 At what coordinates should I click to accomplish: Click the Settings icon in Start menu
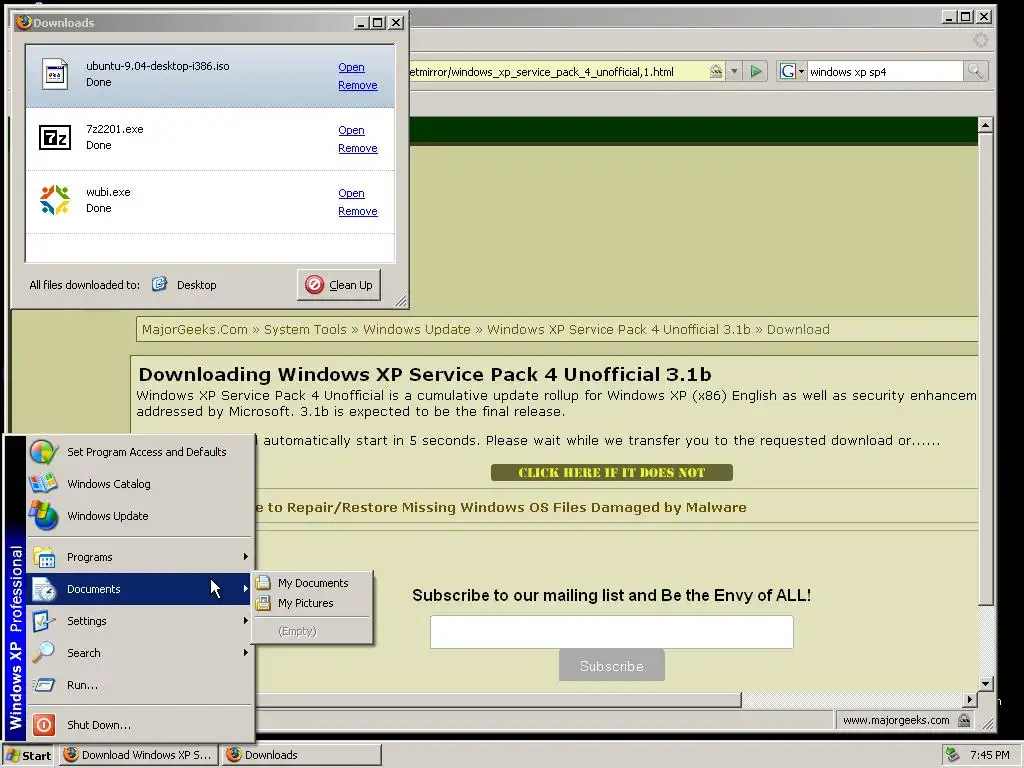44,620
